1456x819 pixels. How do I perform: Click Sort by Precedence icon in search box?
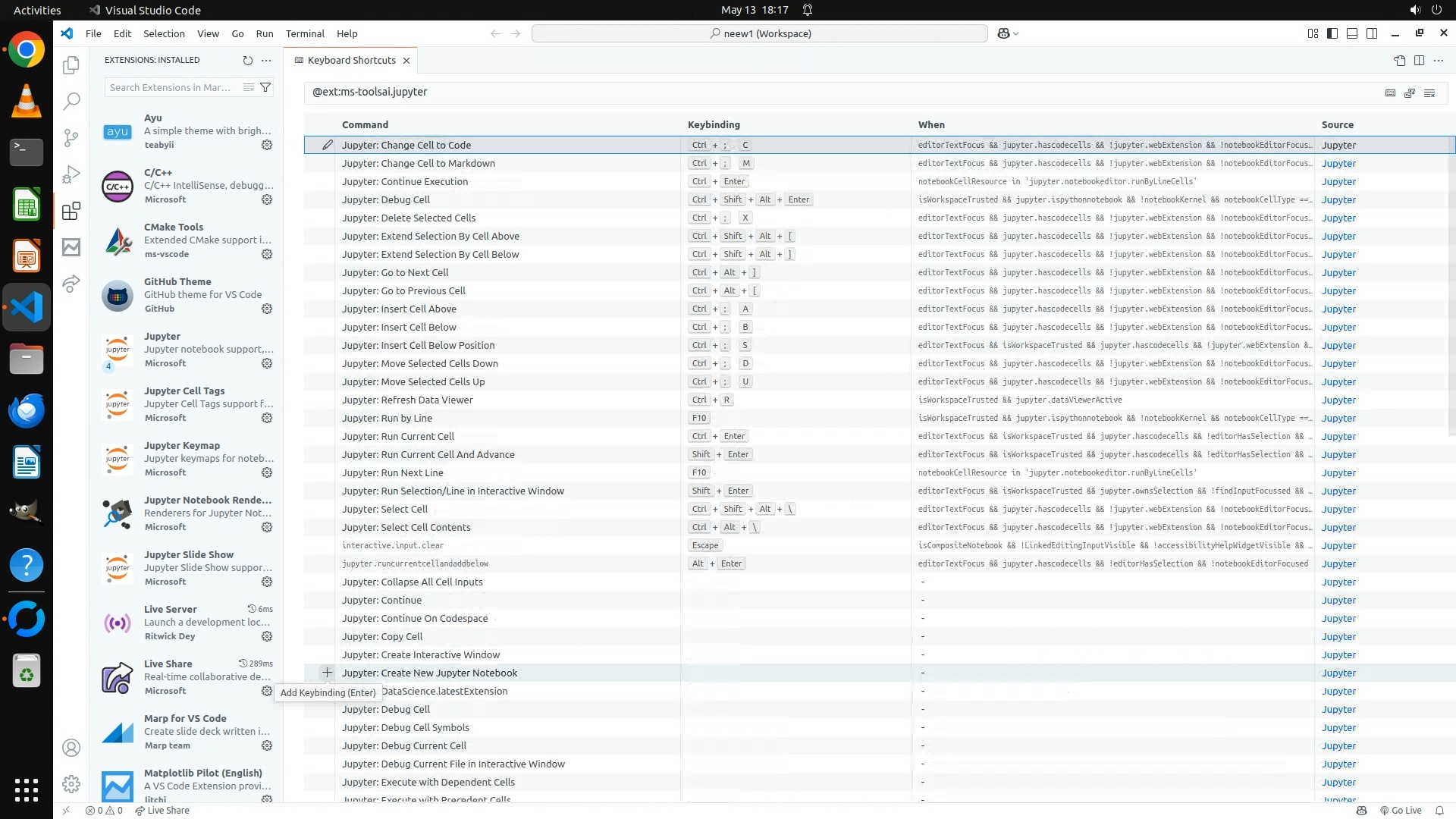[1410, 93]
